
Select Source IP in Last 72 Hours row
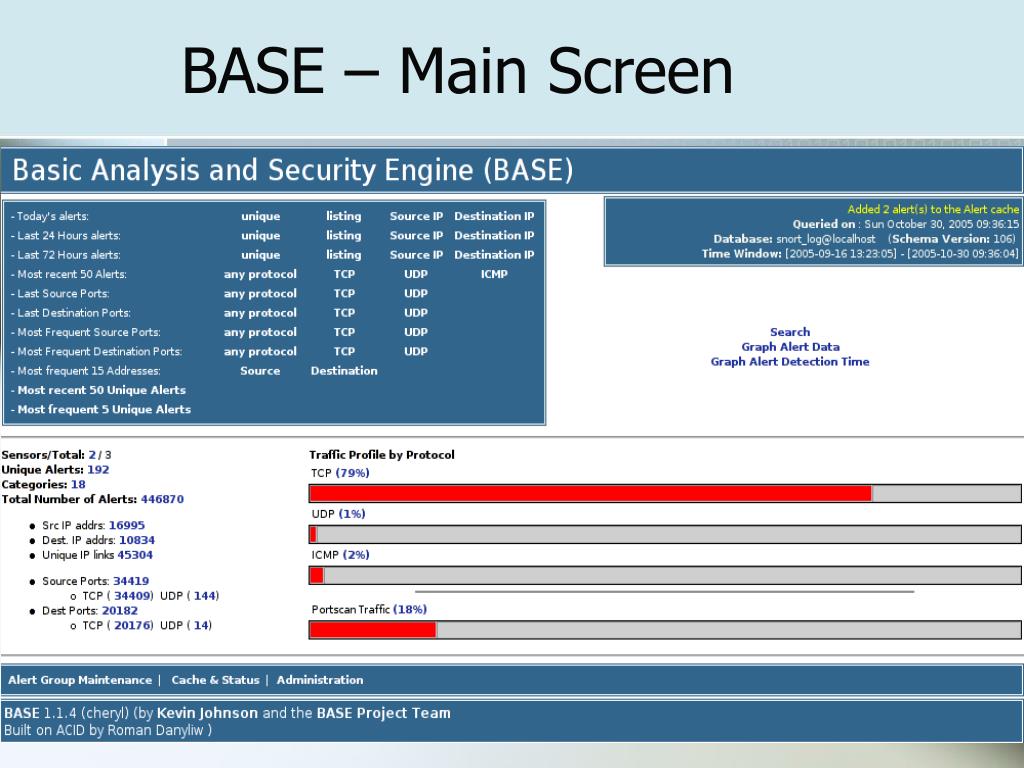pos(416,255)
